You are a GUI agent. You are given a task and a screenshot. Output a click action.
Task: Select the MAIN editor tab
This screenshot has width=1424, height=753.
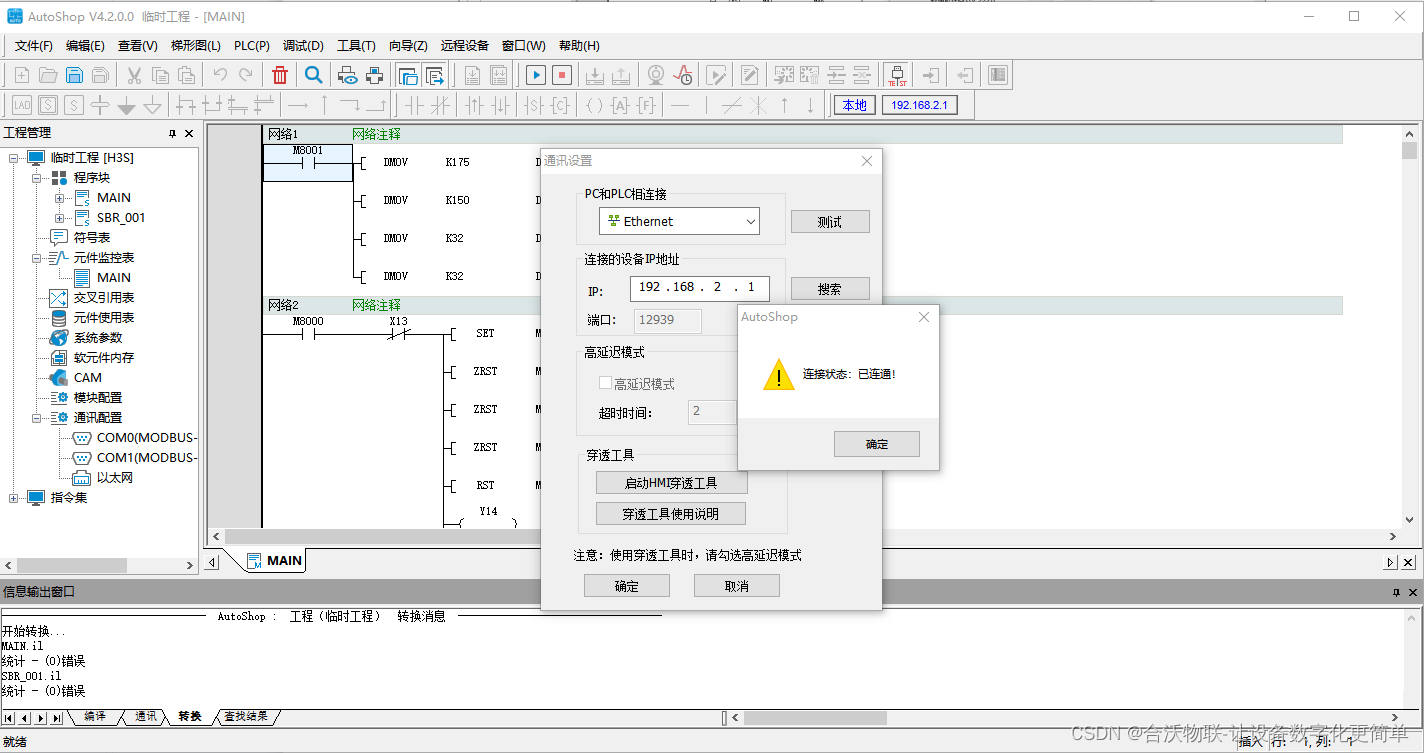(x=274, y=561)
